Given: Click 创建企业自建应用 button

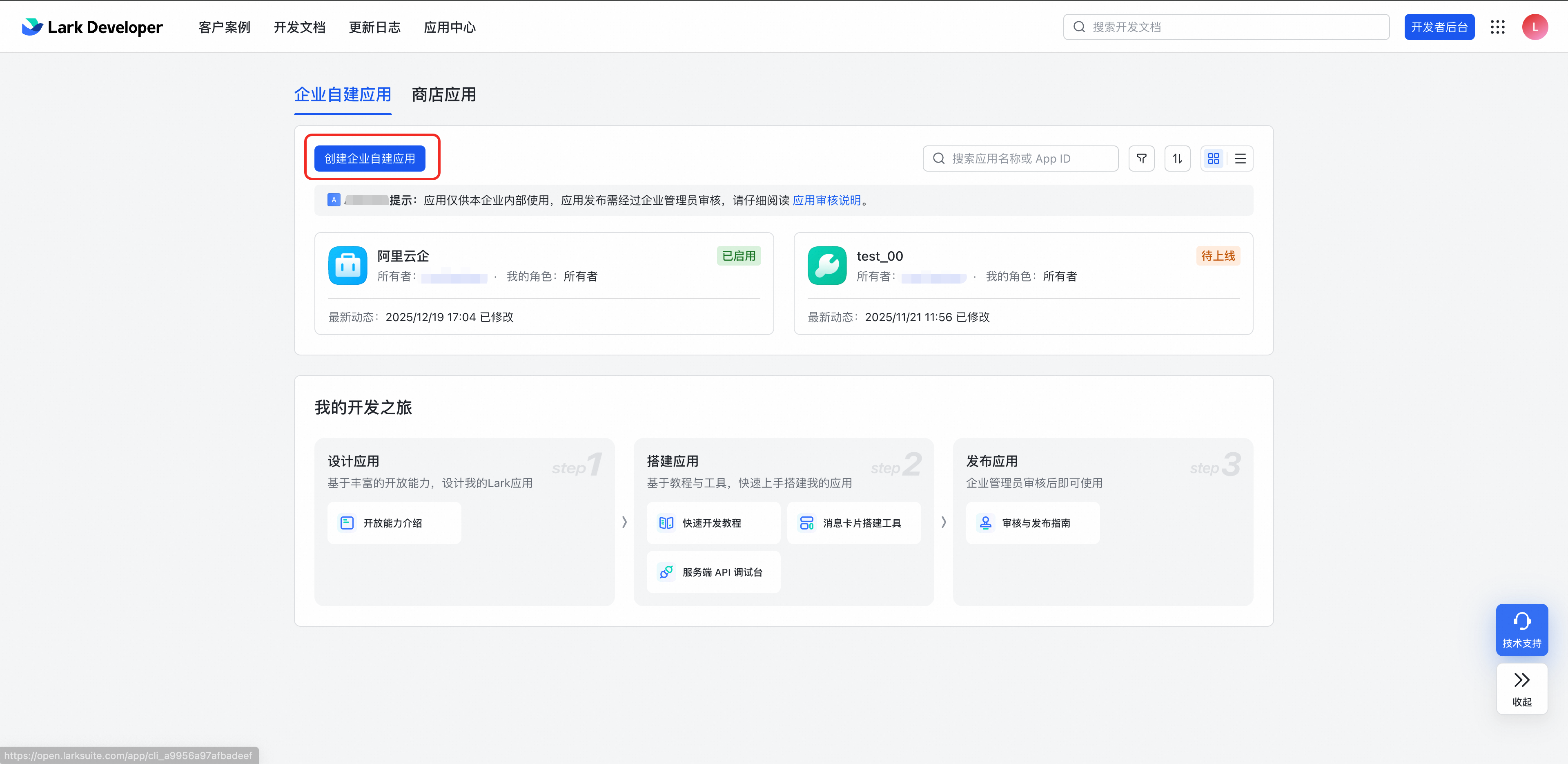Looking at the screenshot, I should coord(370,159).
